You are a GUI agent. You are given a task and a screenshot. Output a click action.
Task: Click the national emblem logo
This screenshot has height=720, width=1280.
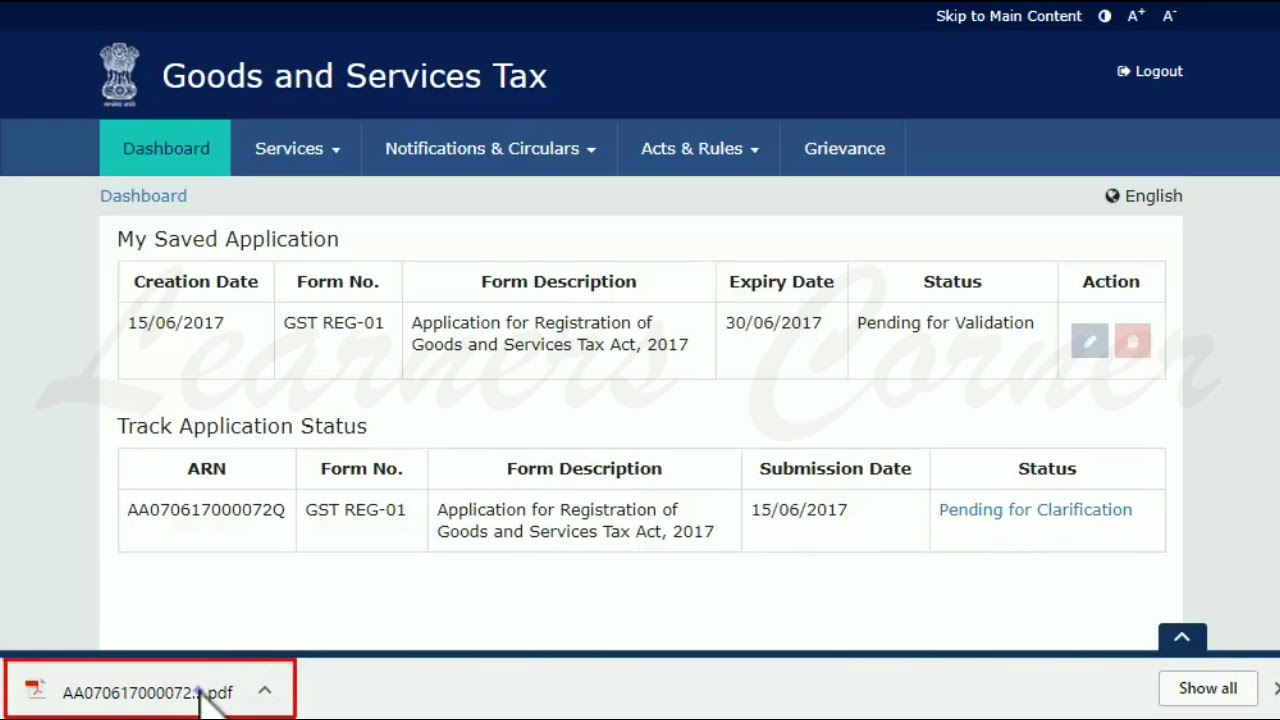[x=120, y=75]
